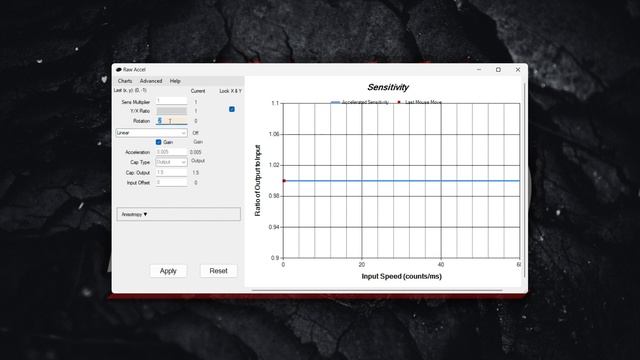Click the Accelerated Sensitivity legend entry

click(360, 102)
